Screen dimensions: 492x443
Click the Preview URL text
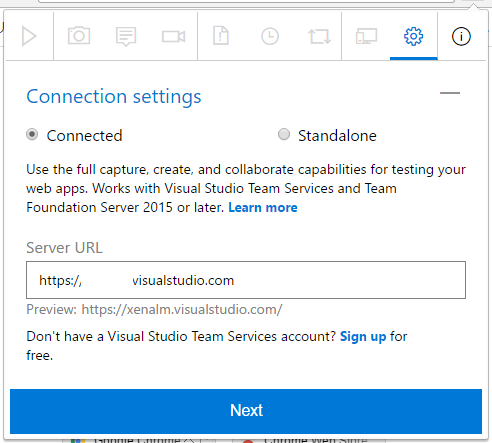coord(154,309)
